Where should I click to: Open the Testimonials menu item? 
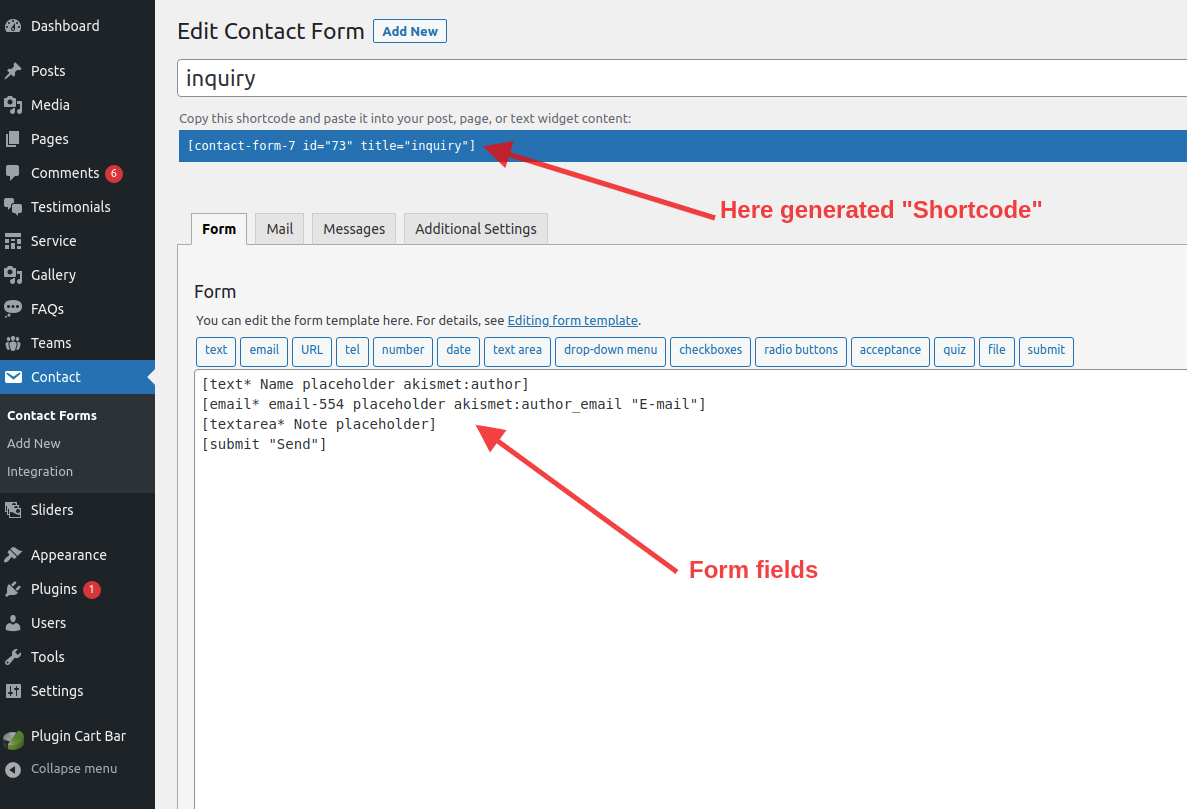[77, 207]
